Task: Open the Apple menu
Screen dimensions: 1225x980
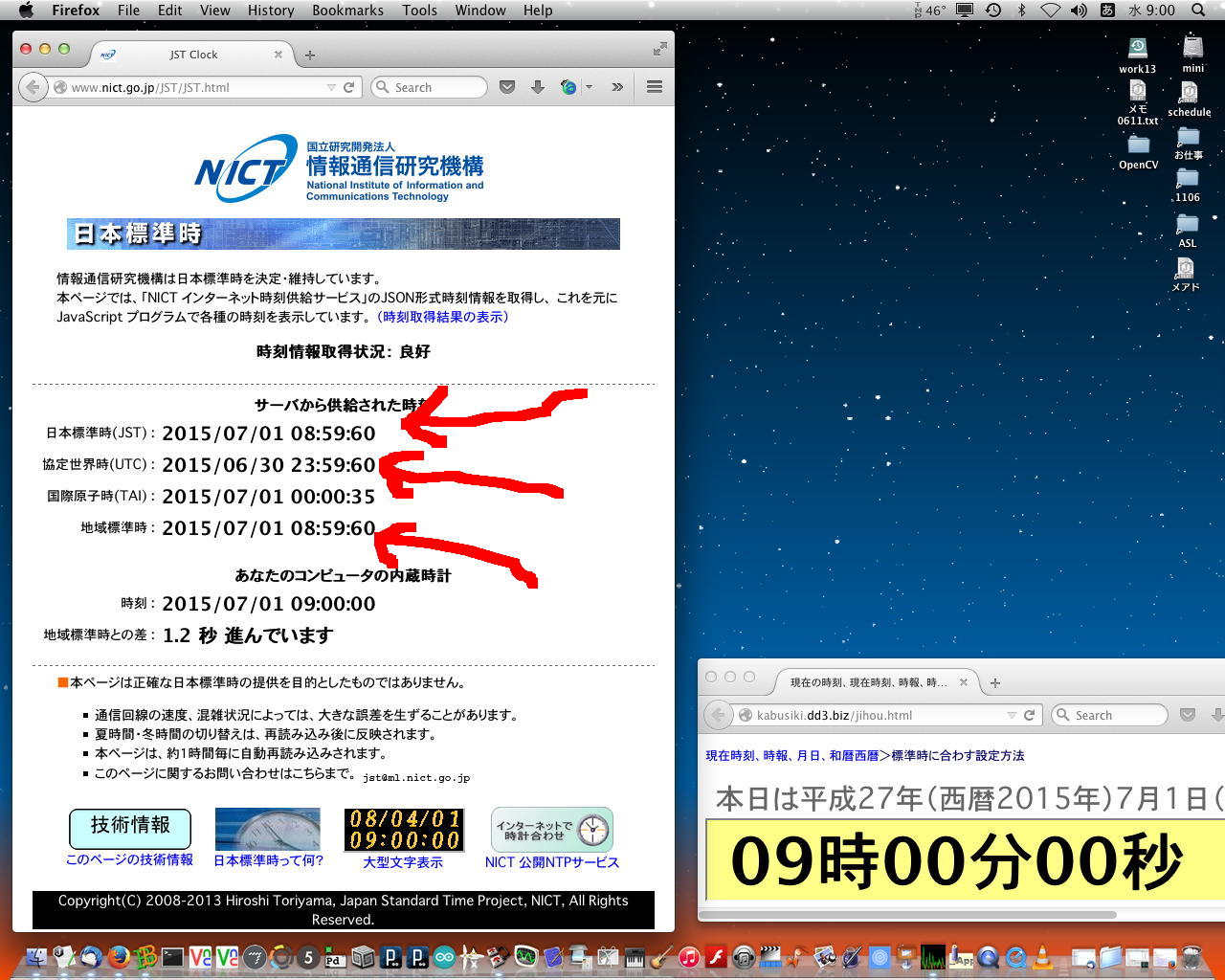Action: click(x=26, y=11)
